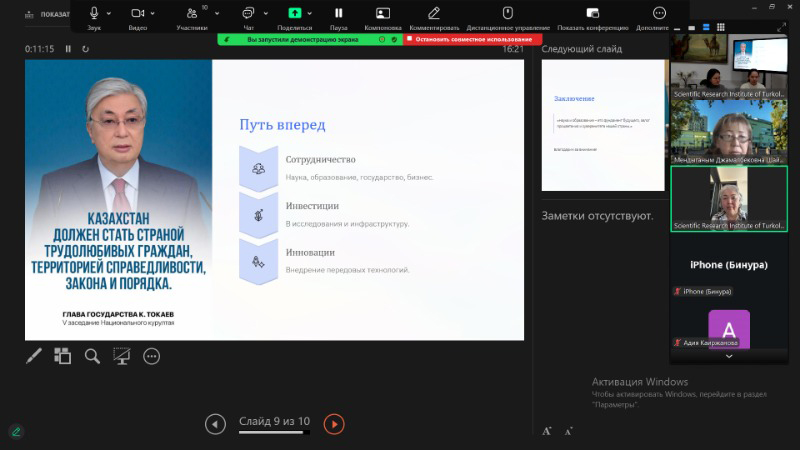Open the Комментировать annotation tool

coord(433,15)
